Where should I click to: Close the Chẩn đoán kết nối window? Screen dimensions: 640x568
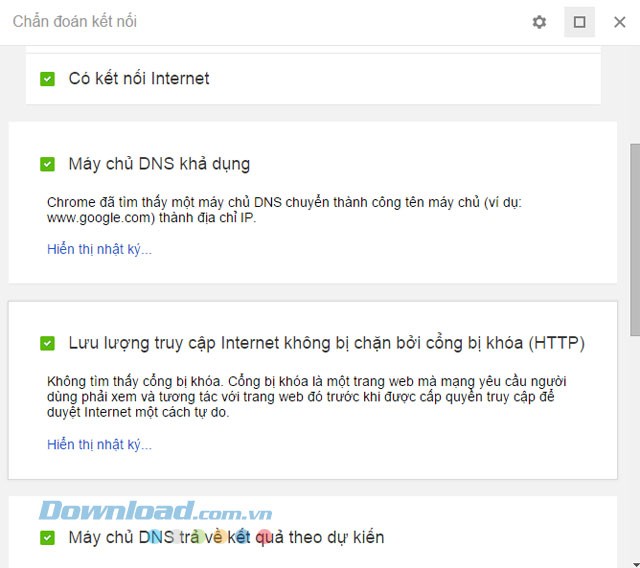620,22
